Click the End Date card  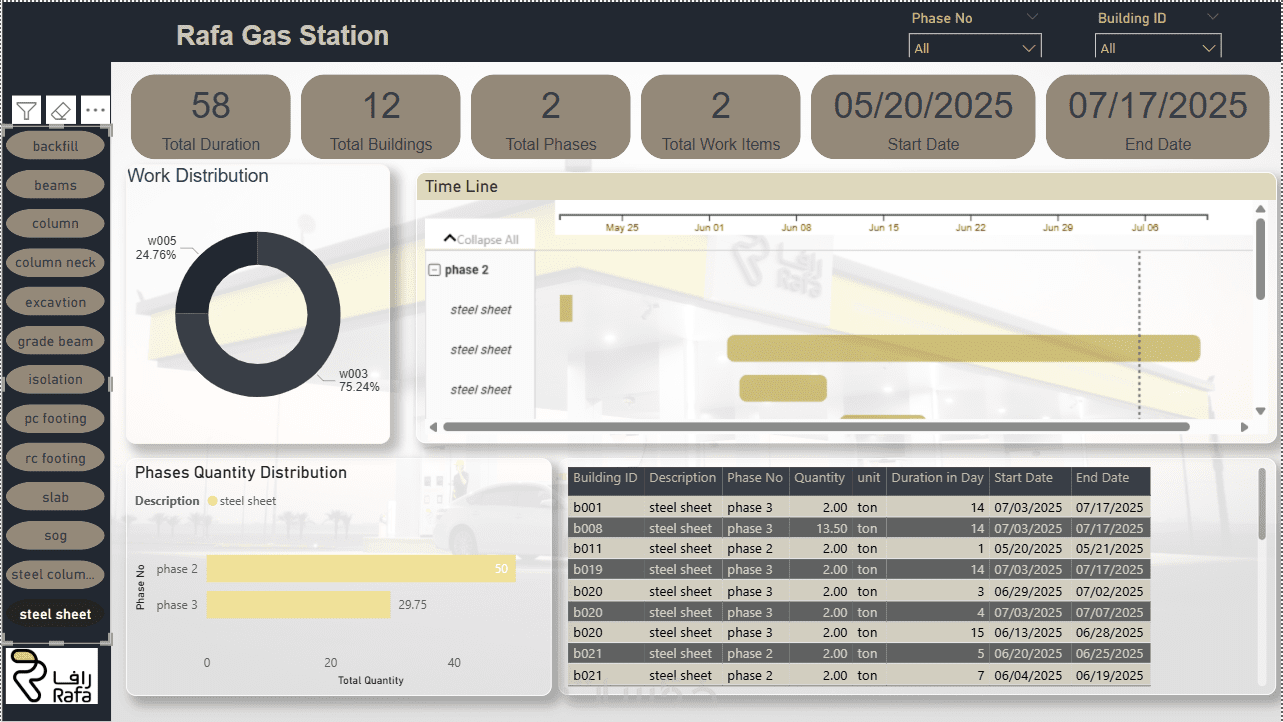coord(1158,117)
